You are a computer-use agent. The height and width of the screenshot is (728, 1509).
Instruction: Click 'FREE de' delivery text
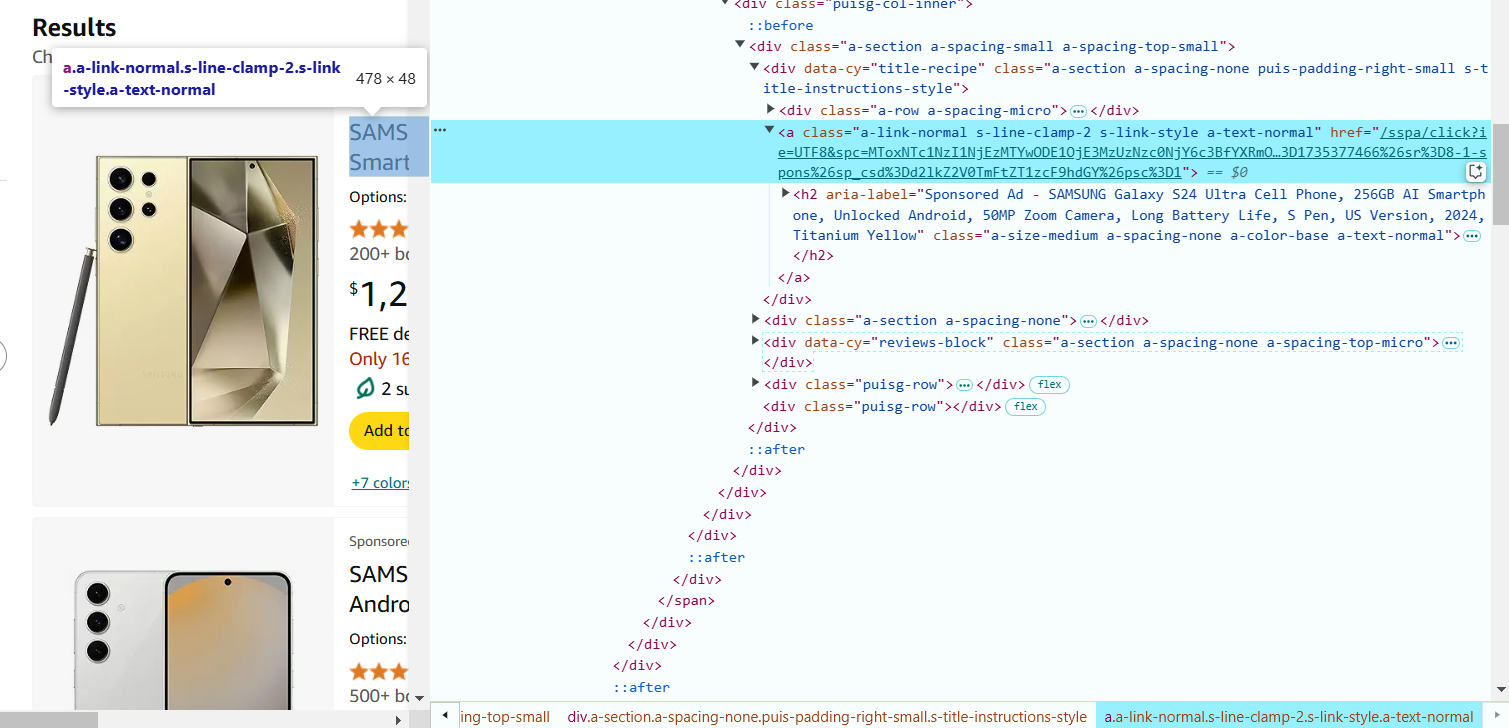click(x=379, y=334)
